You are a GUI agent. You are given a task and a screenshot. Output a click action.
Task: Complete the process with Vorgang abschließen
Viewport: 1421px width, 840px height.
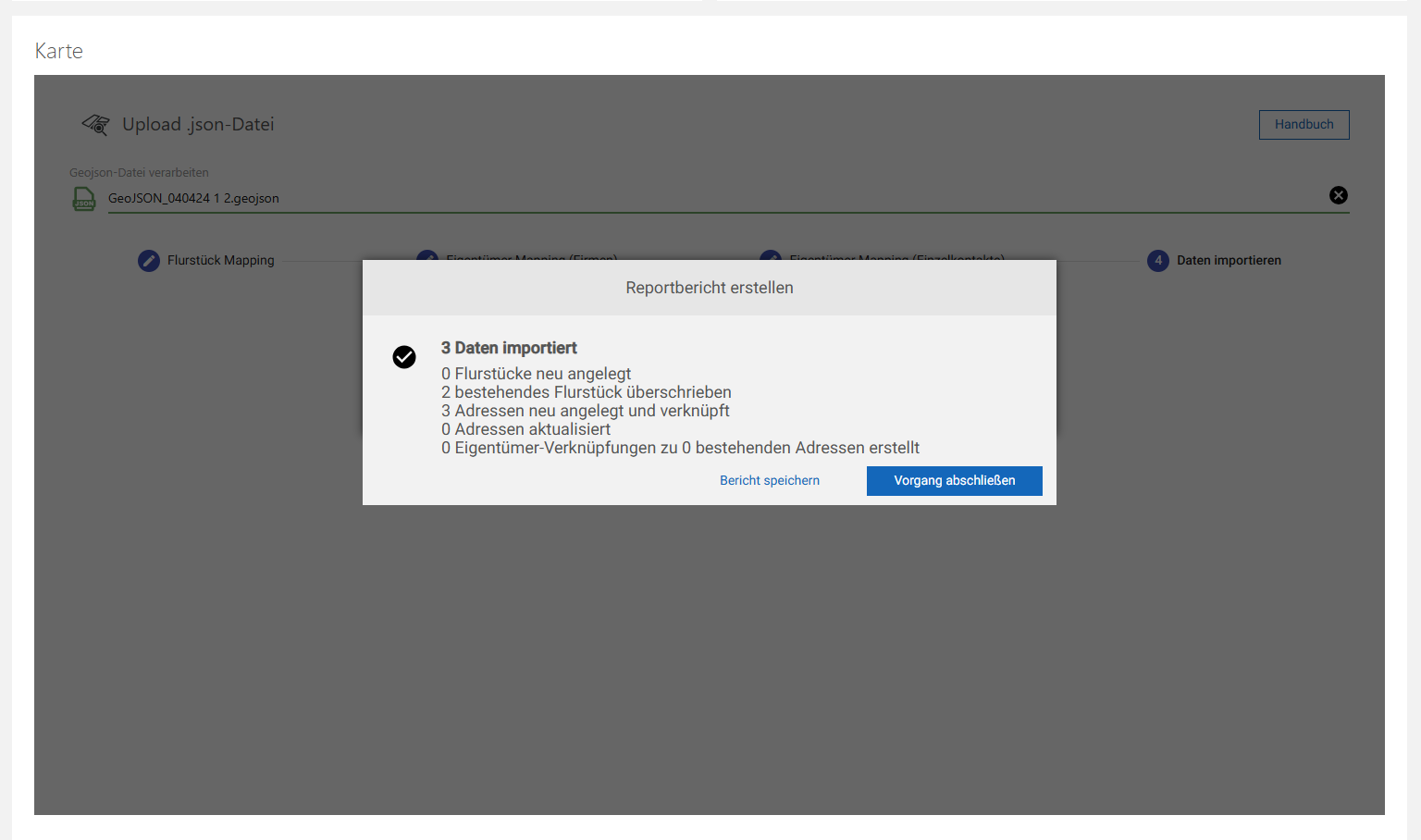click(x=954, y=480)
